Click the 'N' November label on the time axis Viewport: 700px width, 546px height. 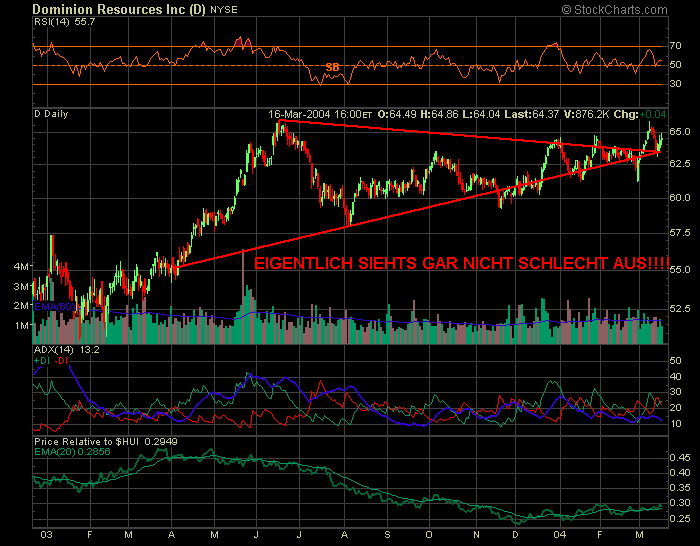(x=476, y=535)
